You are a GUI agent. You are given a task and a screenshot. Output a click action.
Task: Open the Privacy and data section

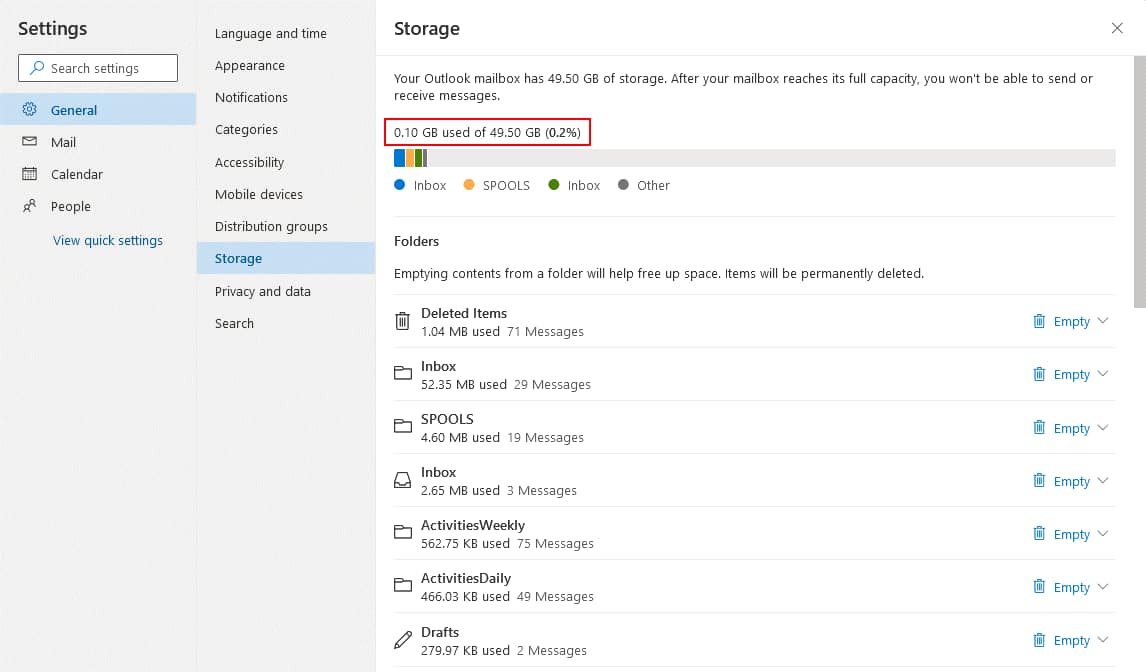pyautogui.click(x=262, y=291)
